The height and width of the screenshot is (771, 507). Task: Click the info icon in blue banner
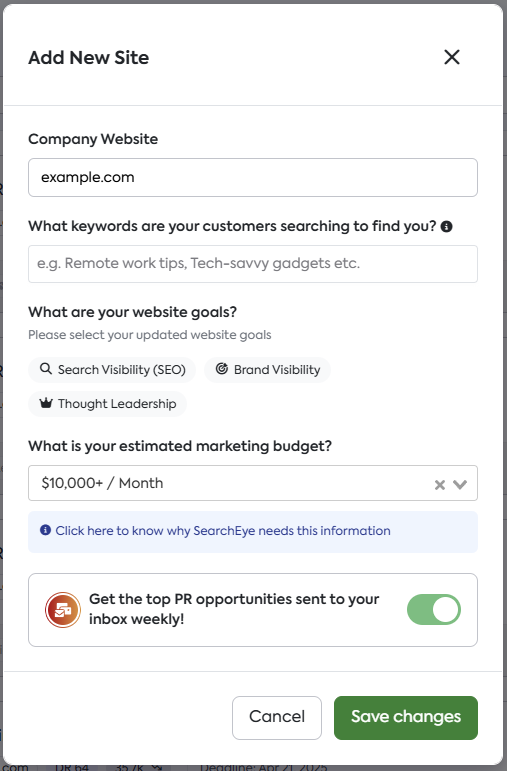click(45, 530)
